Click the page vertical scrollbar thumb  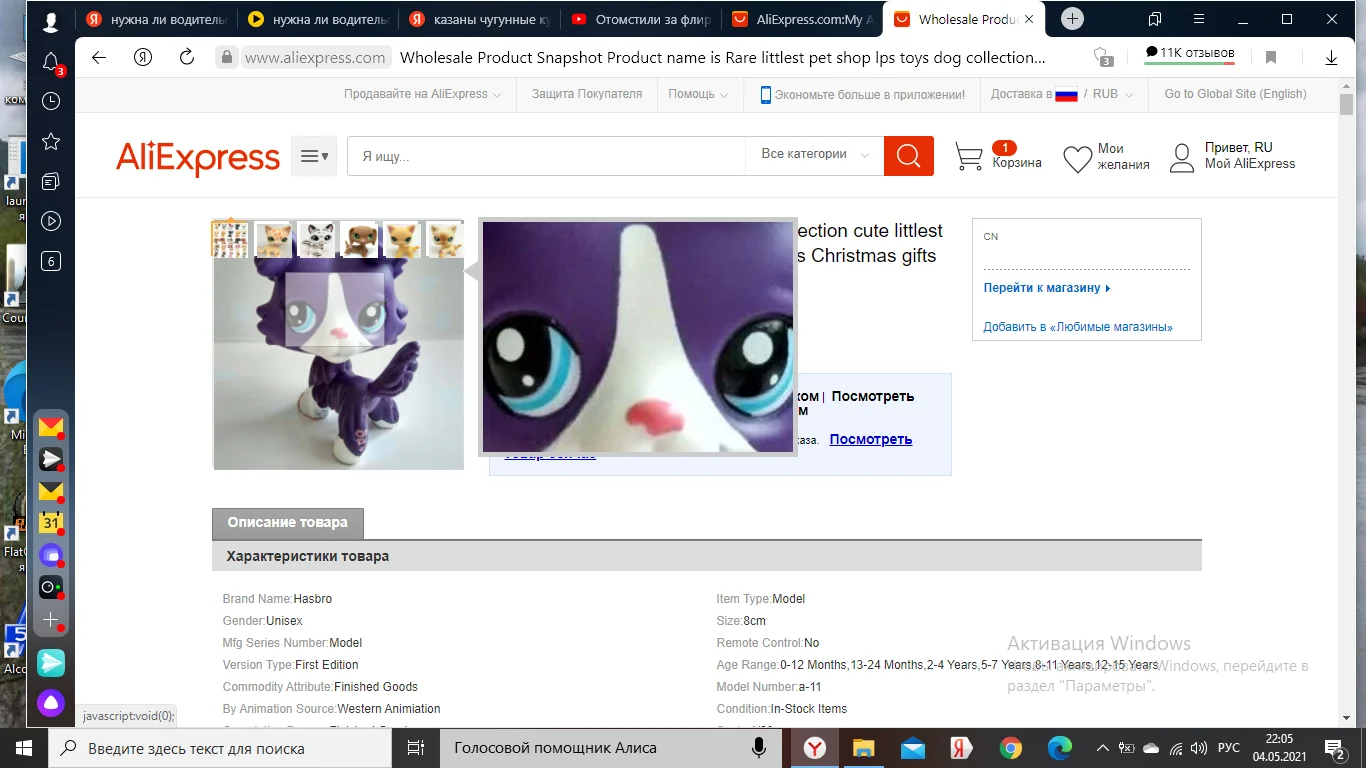click(x=1347, y=105)
